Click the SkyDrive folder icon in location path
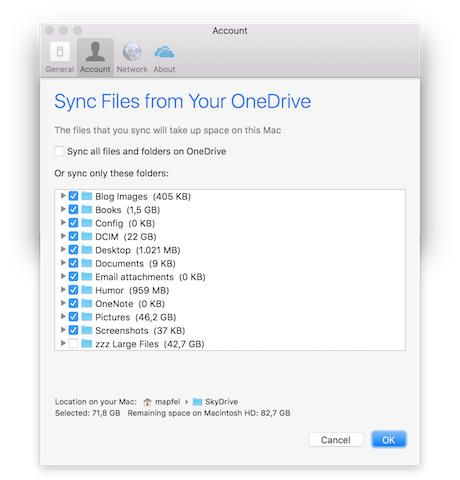 [x=198, y=402]
